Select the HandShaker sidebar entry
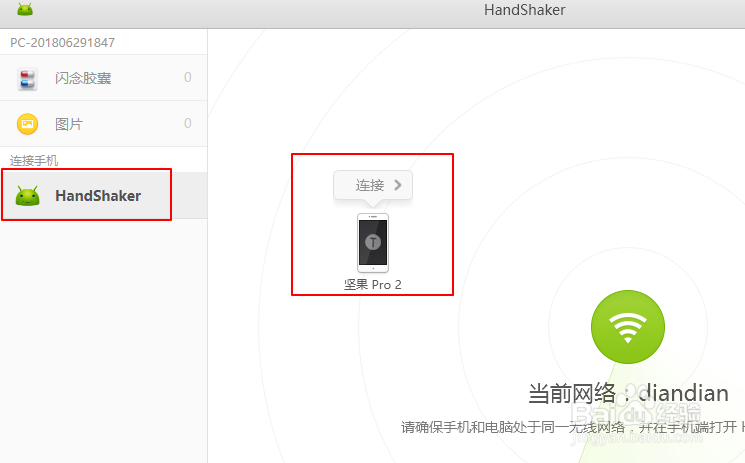Screen dimensions: 745x463 (x=104, y=195)
